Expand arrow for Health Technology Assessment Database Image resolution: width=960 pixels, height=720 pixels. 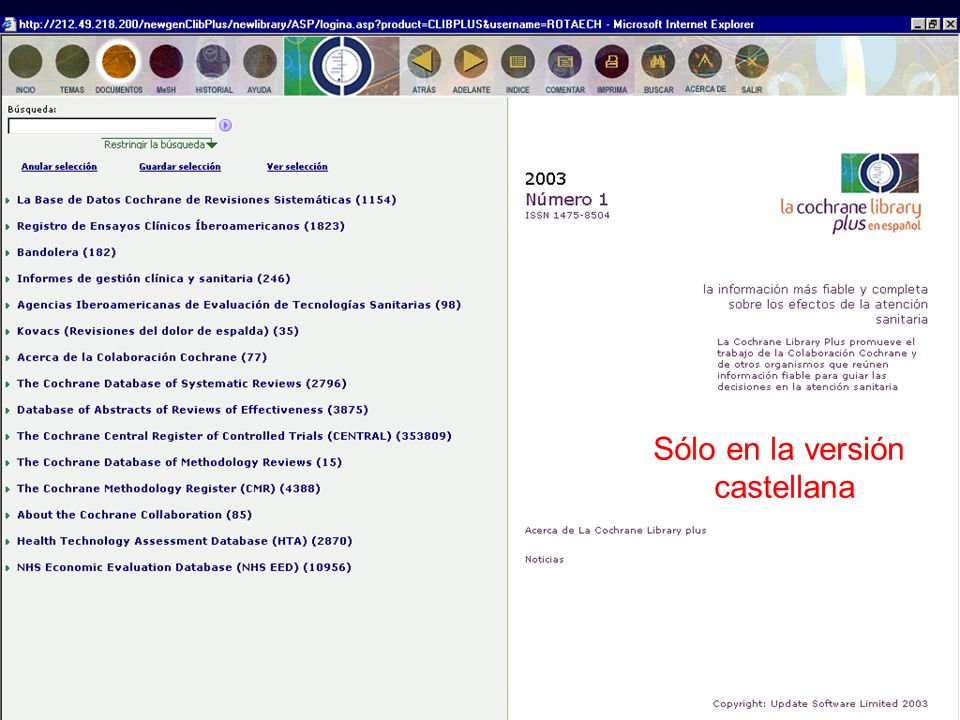(x=8, y=542)
